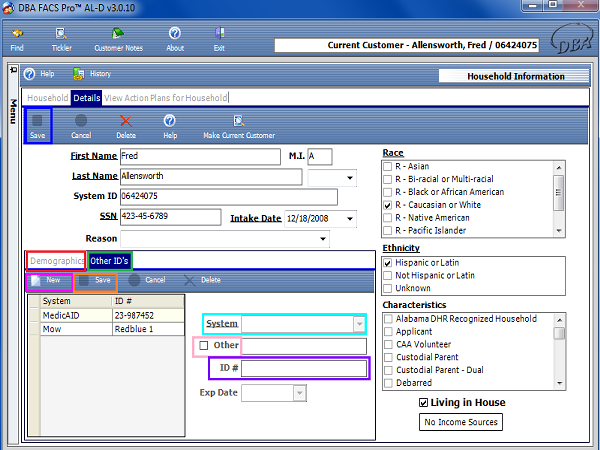Click into the SSN field
This screenshot has width=600, height=450.
tap(171, 217)
